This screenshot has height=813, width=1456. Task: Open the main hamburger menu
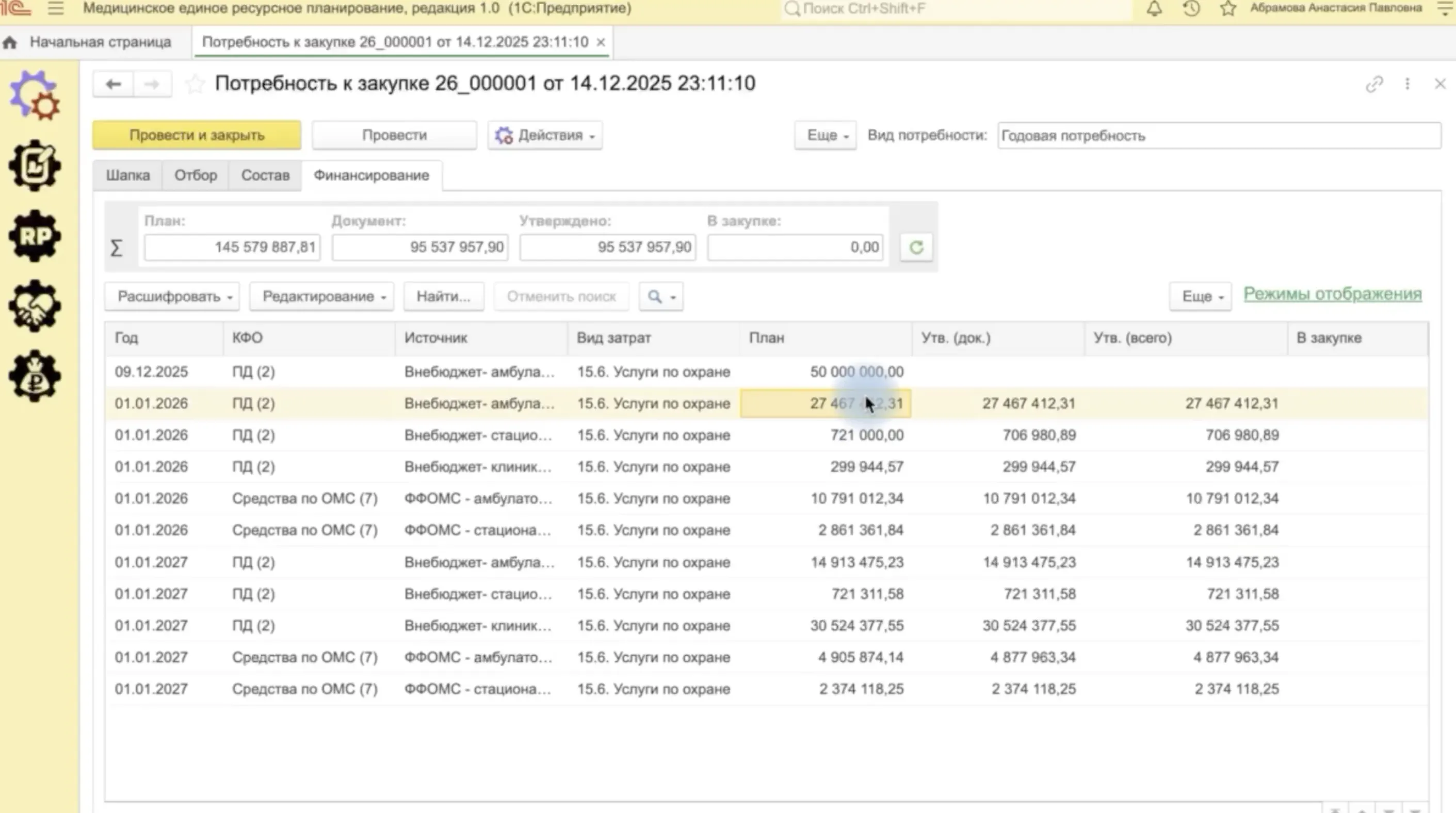point(55,8)
